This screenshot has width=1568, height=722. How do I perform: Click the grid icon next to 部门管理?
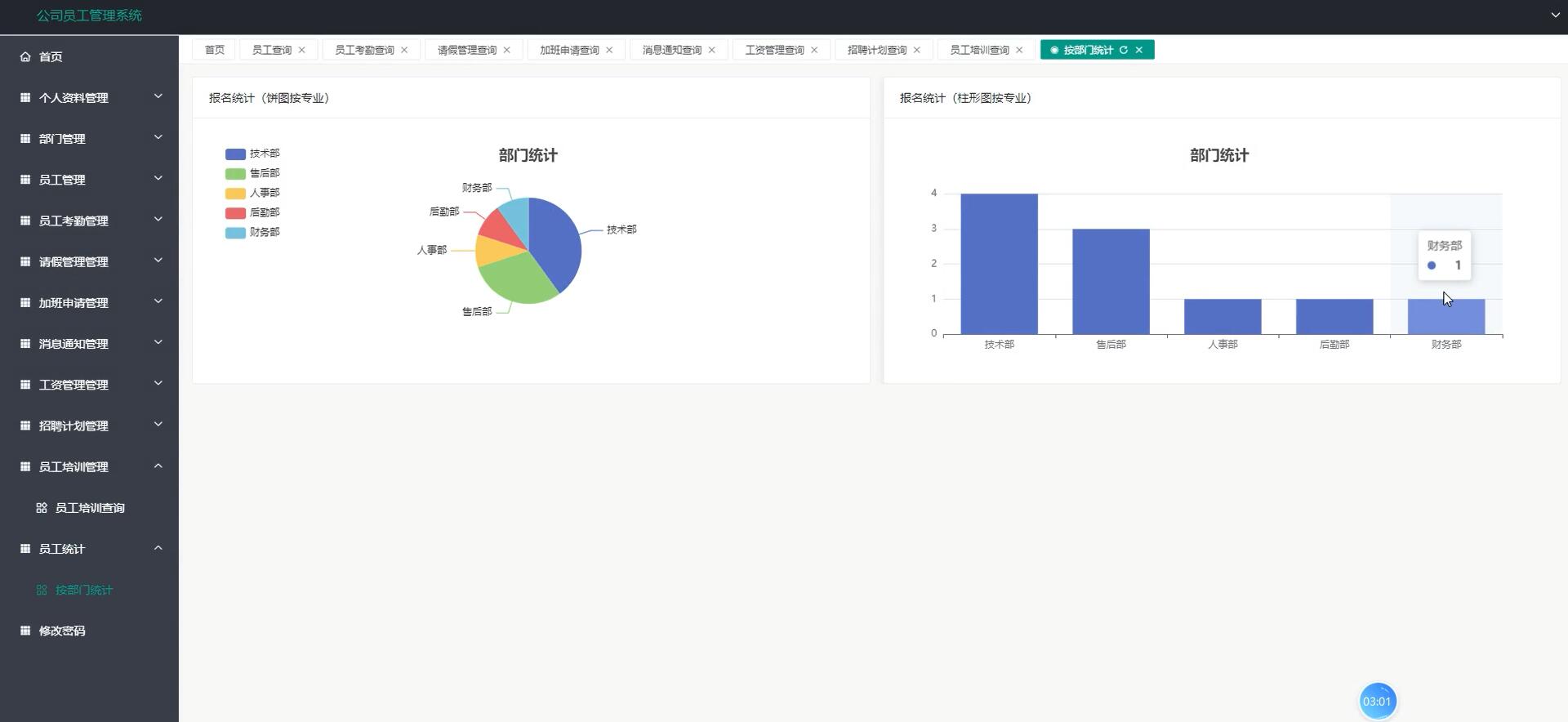(25, 139)
